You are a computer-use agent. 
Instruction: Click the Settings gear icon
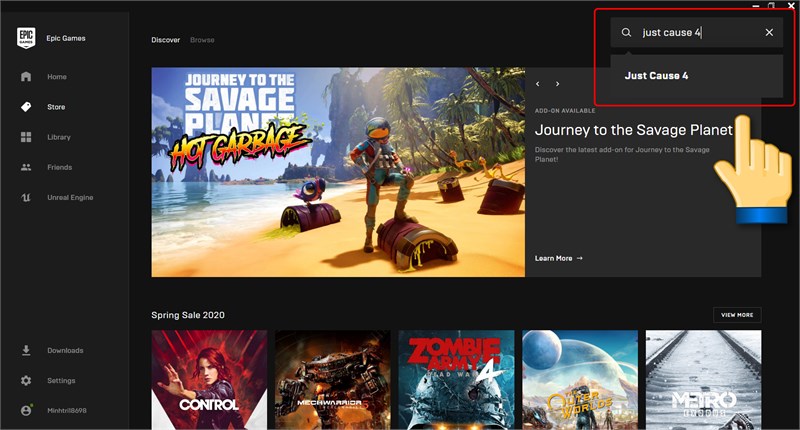26,381
